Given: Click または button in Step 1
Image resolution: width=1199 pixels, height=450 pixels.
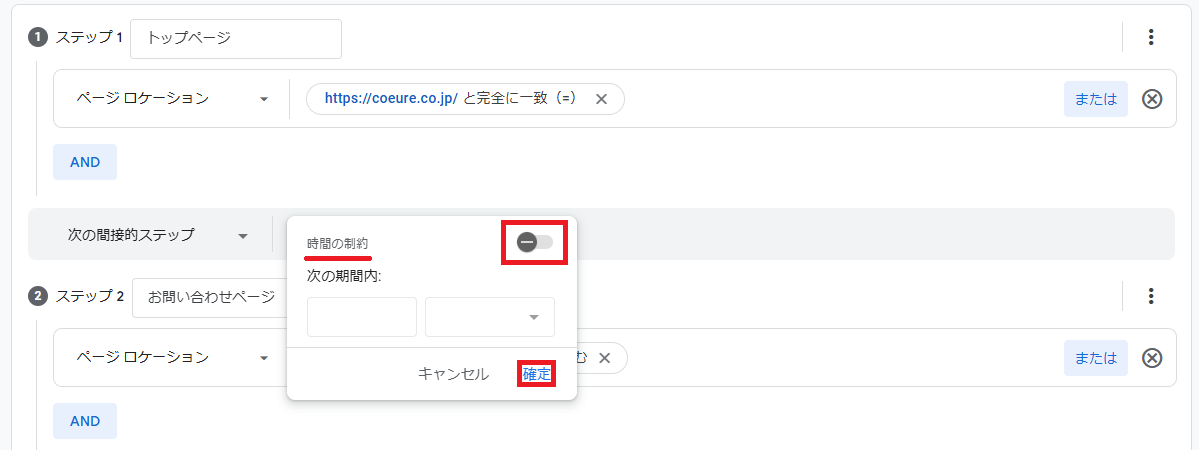Looking at the screenshot, I should 1096,99.
